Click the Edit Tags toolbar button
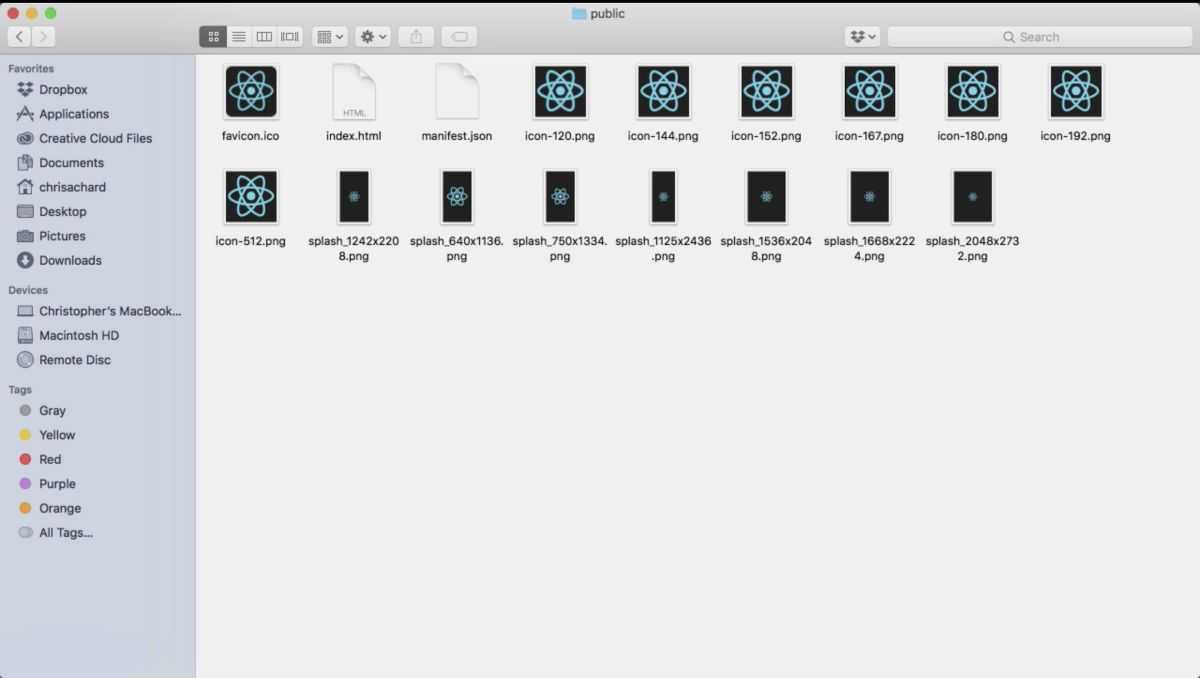The height and width of the screenshot is (678, 1200). (459, 37)
